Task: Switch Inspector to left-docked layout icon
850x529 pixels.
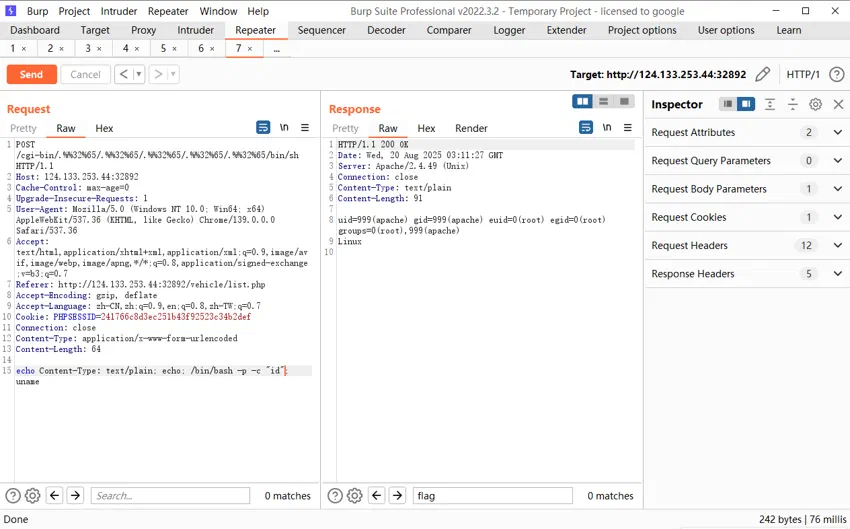Action: click(728, 104)
